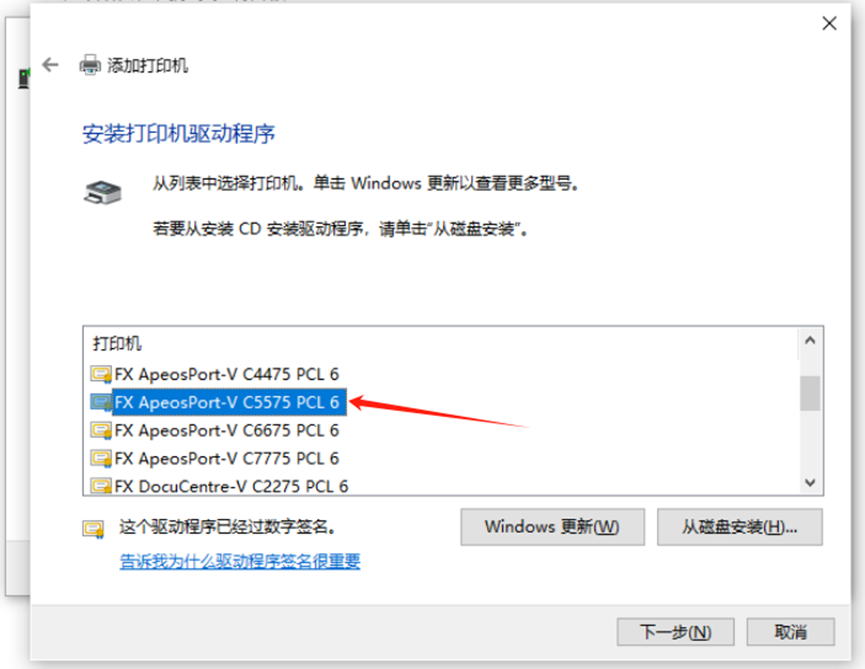Select FX ApeosPort-V C7775 PCL 6
Image resolution: width=865 pixels, height=669 pixels.
pyautogui.click(x=227, y=458)
